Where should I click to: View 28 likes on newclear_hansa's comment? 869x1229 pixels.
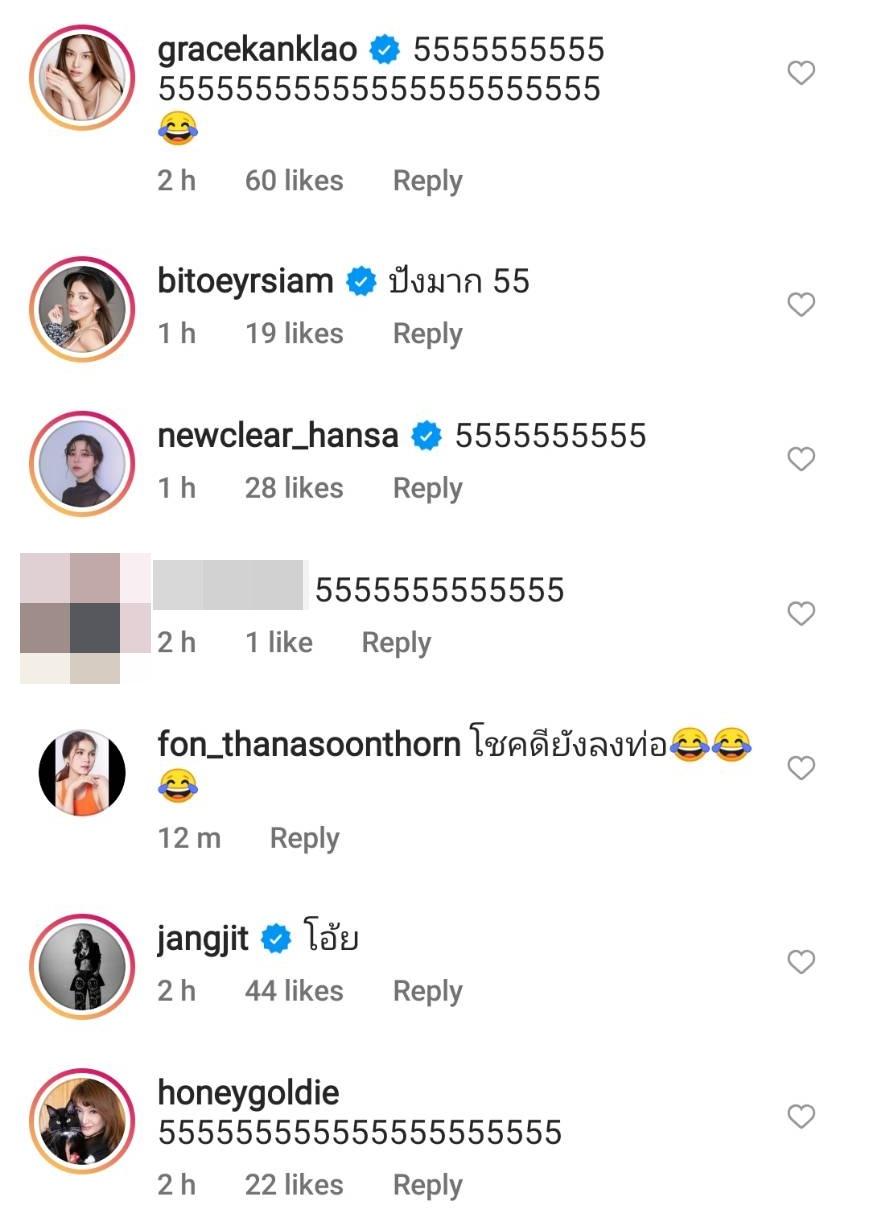294,488
